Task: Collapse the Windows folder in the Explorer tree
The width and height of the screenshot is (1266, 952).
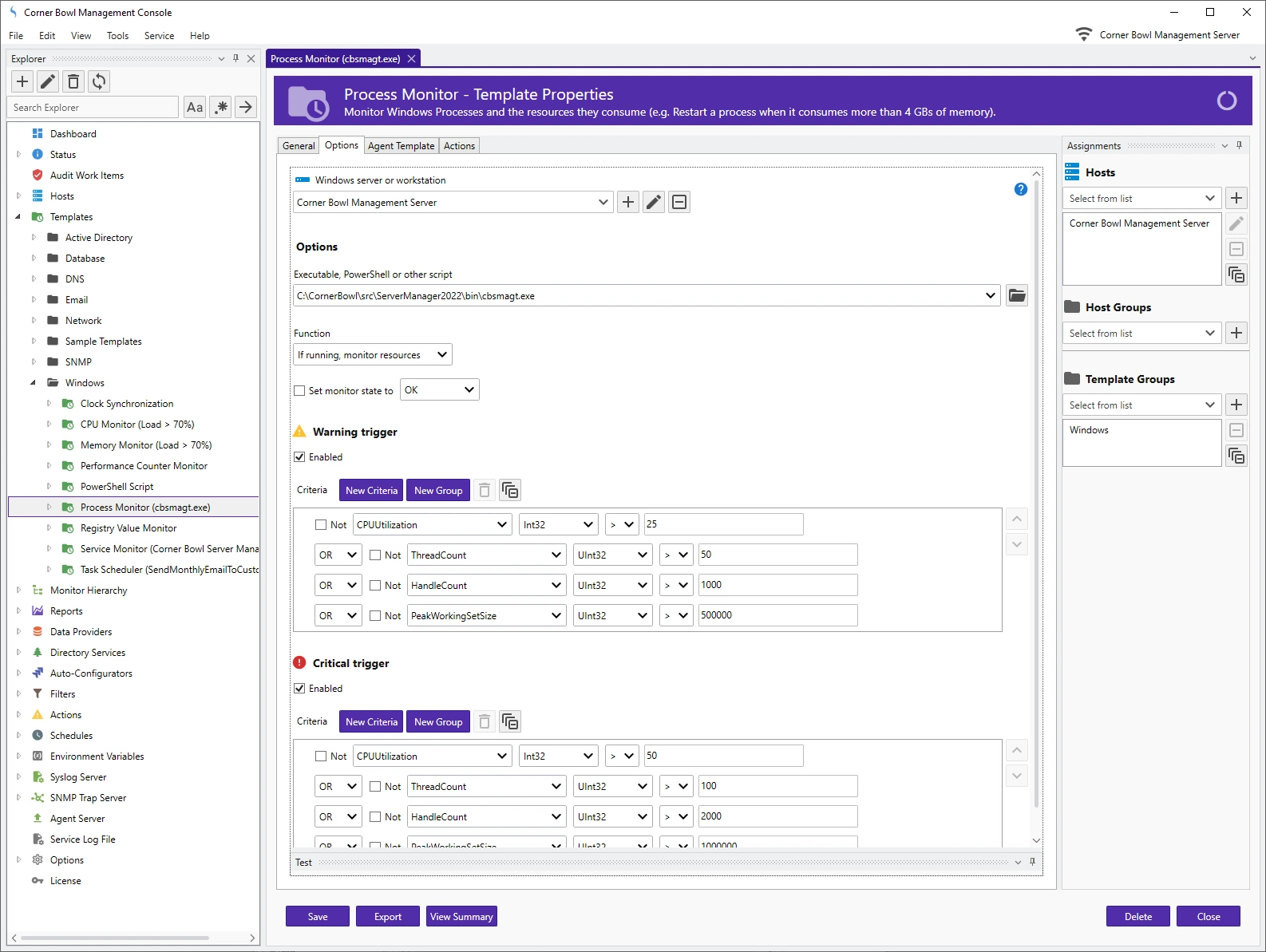Action: (33, 383)
